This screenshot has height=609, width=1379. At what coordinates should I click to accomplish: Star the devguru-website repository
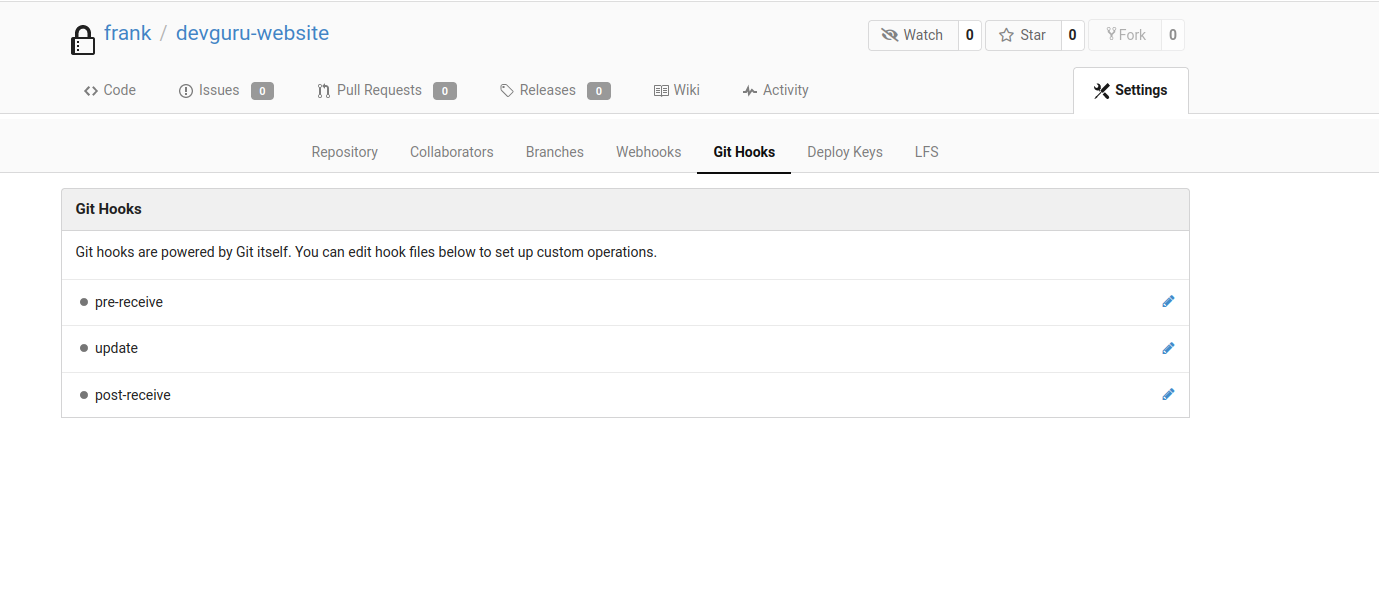tap(1022, 35)
